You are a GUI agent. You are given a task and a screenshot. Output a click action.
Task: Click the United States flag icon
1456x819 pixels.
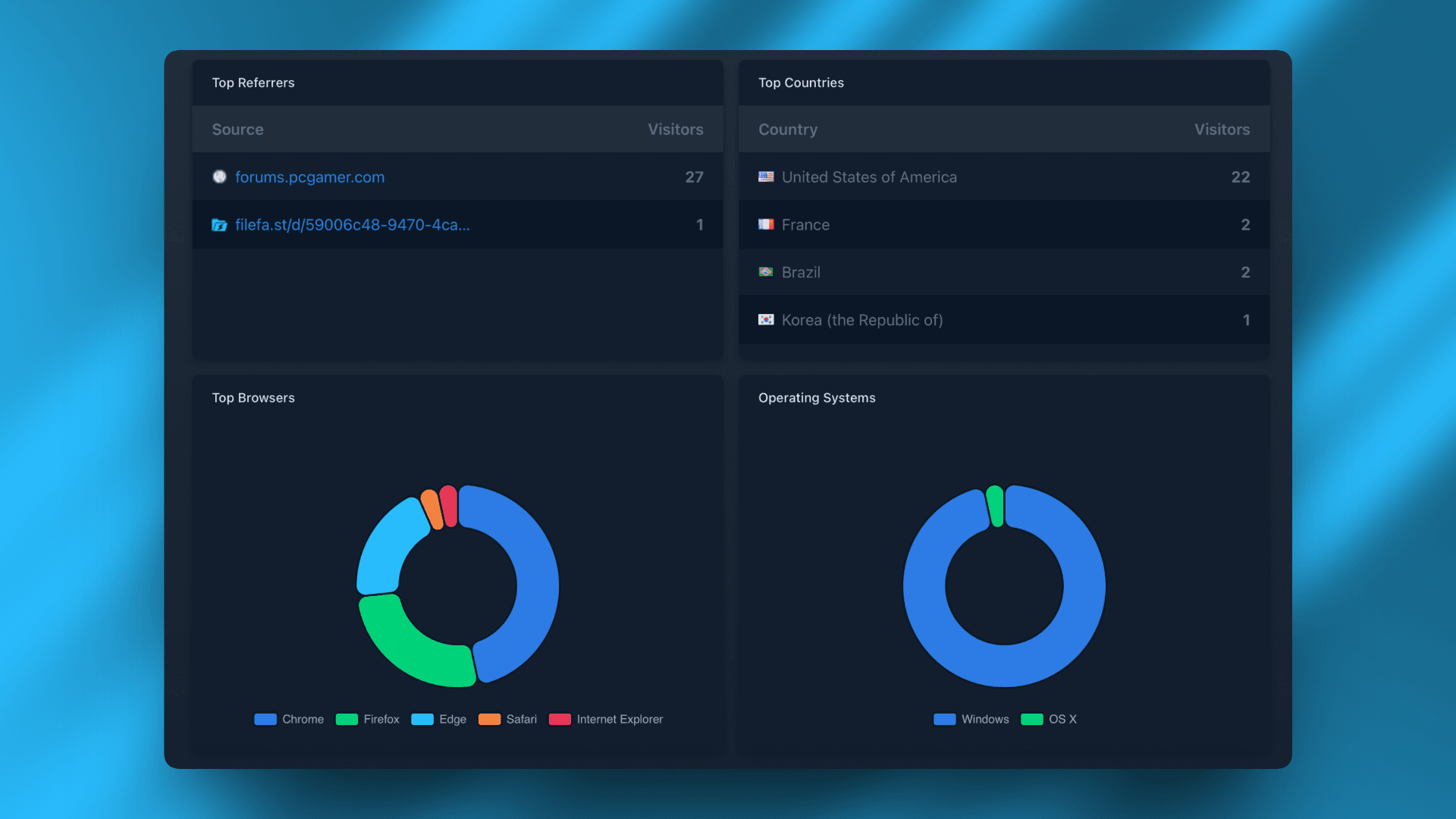[x=766, y=177]
